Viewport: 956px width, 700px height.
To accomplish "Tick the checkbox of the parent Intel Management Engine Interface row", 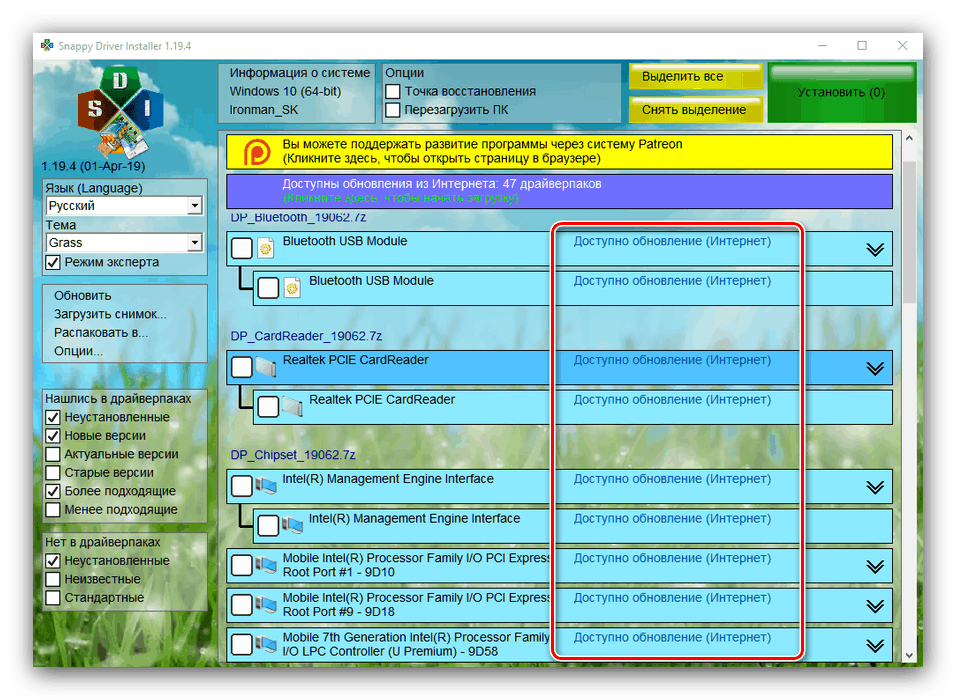I will tap(241, 486).
